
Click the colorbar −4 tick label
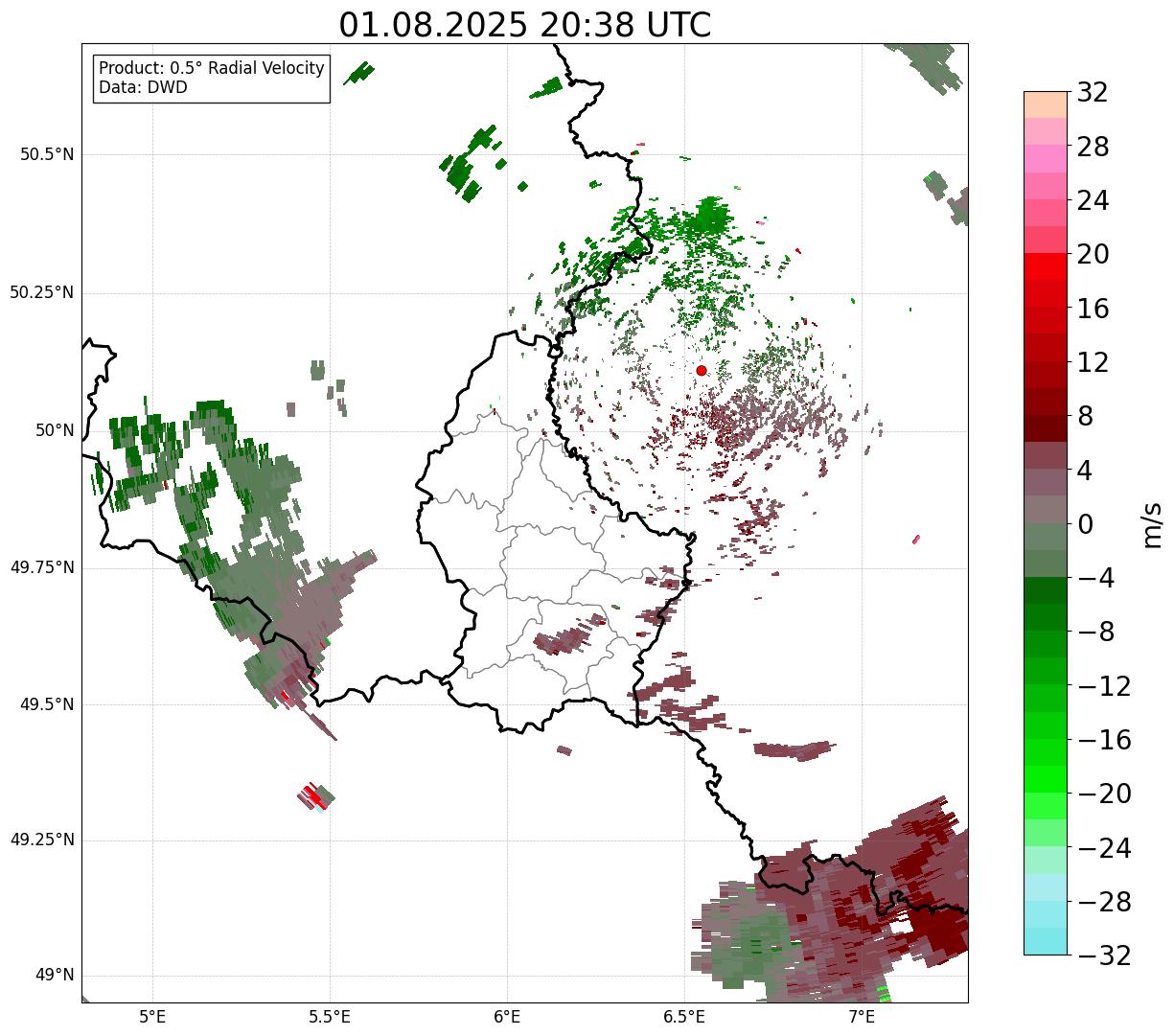(x=1096, y=578)
